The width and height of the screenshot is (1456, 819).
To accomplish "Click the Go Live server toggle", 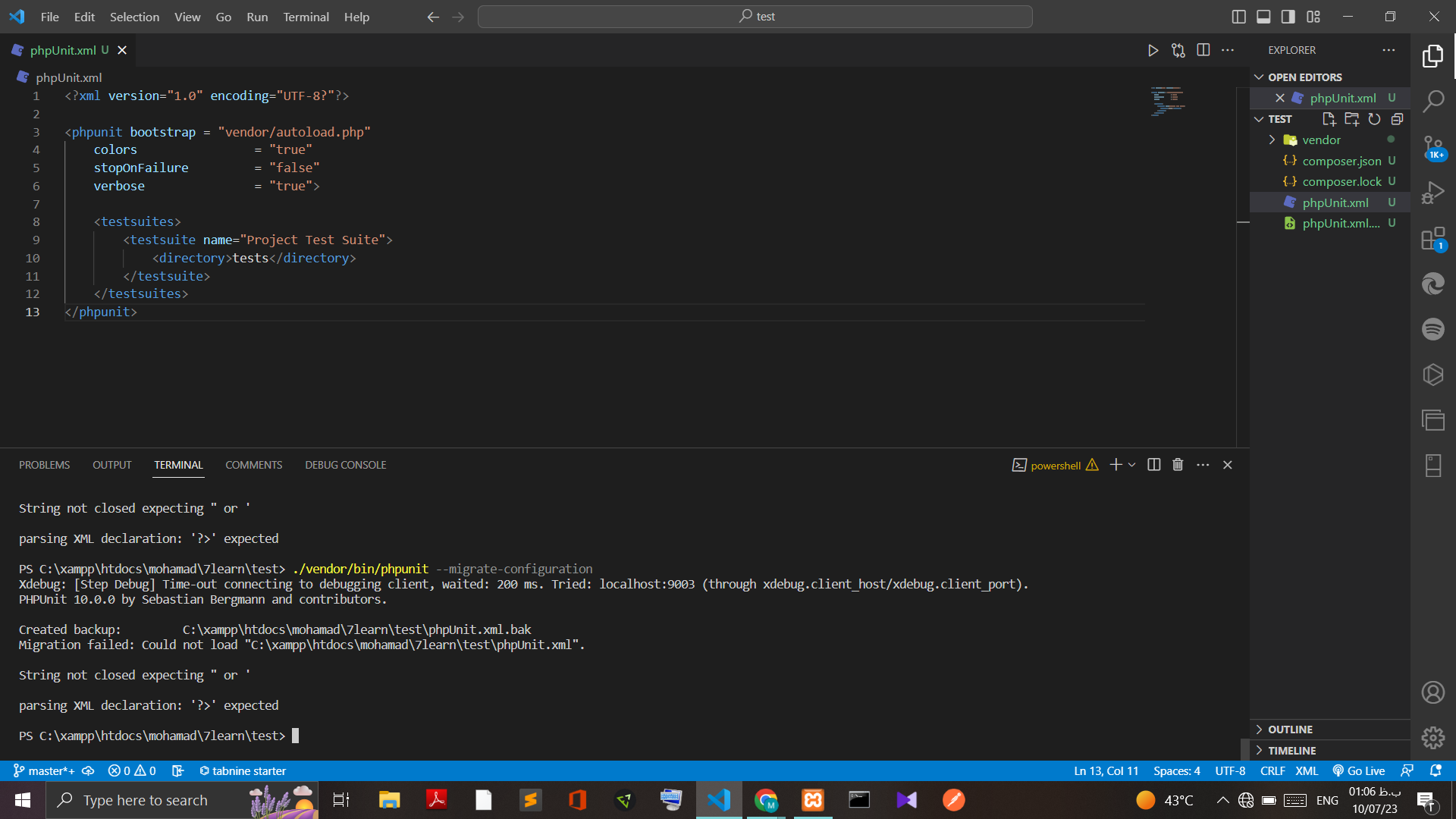I will [1359, 770].
